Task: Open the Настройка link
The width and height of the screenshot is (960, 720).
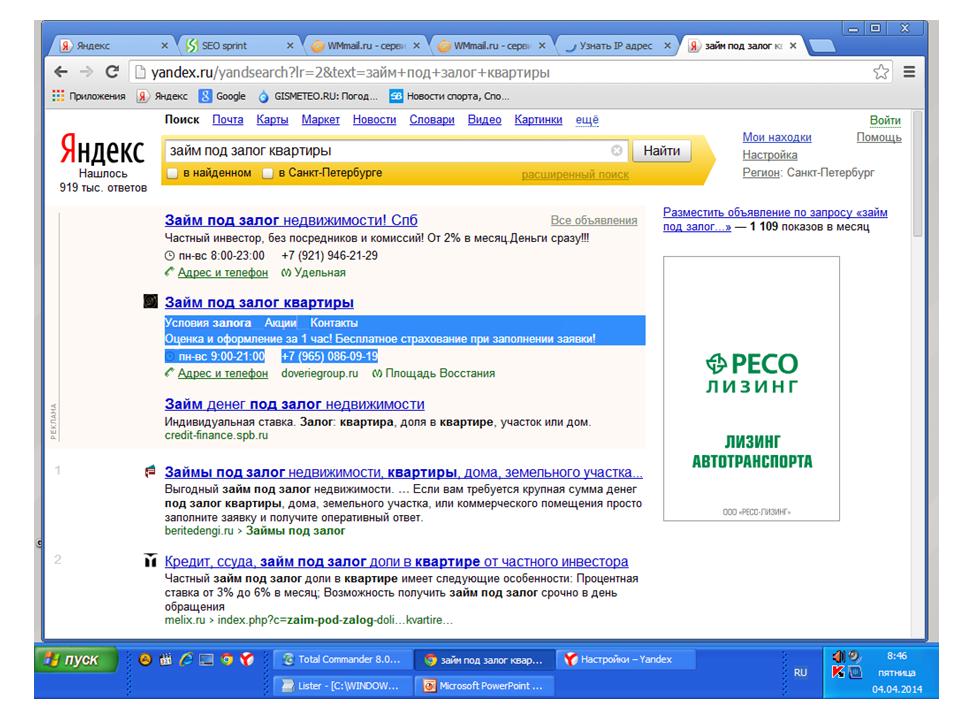Action: [770, 155]
